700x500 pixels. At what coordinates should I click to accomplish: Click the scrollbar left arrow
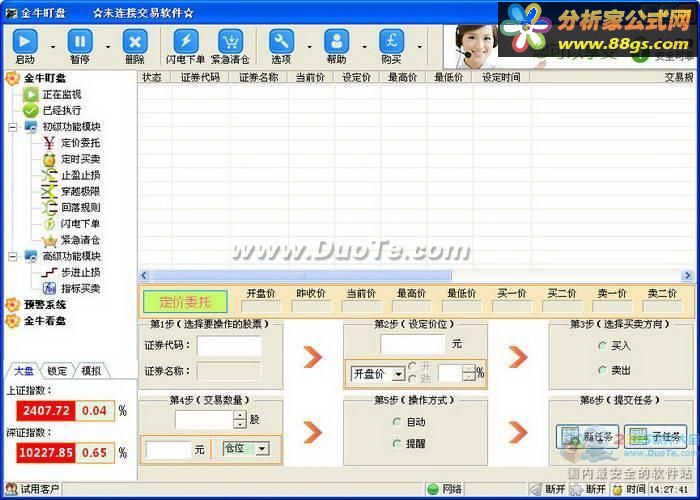click(x=144, y=275)
